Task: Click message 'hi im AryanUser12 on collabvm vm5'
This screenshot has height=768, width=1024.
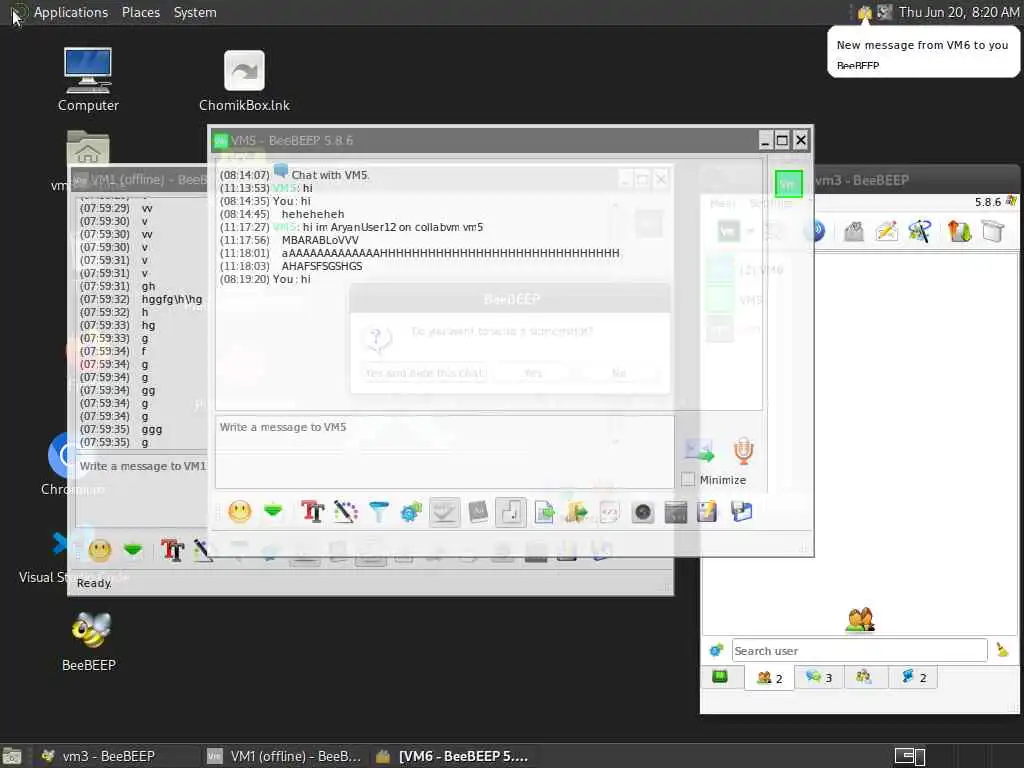Action: tap(393, 227)
